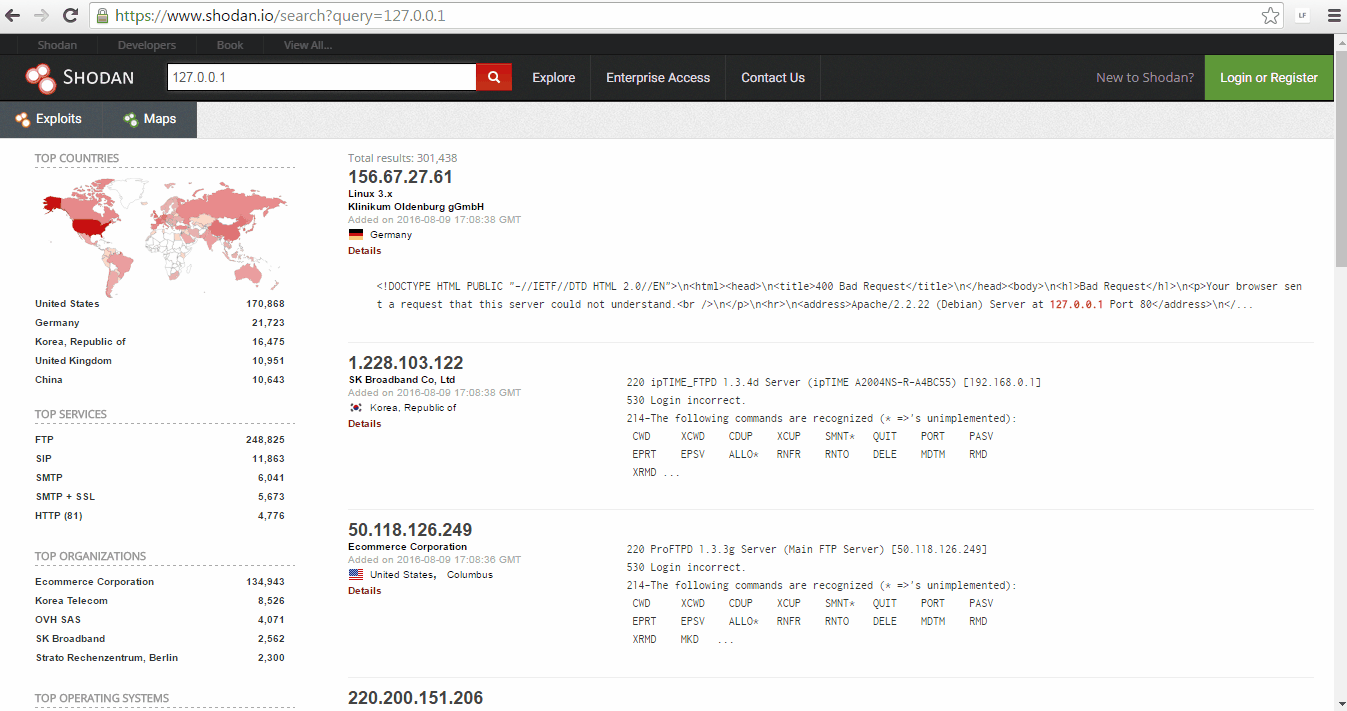This screenshot has height=711, width=1347.
Task: Filter by Ecommerce Corporation in Top Organizations
Action: click(x=95, y=582)
